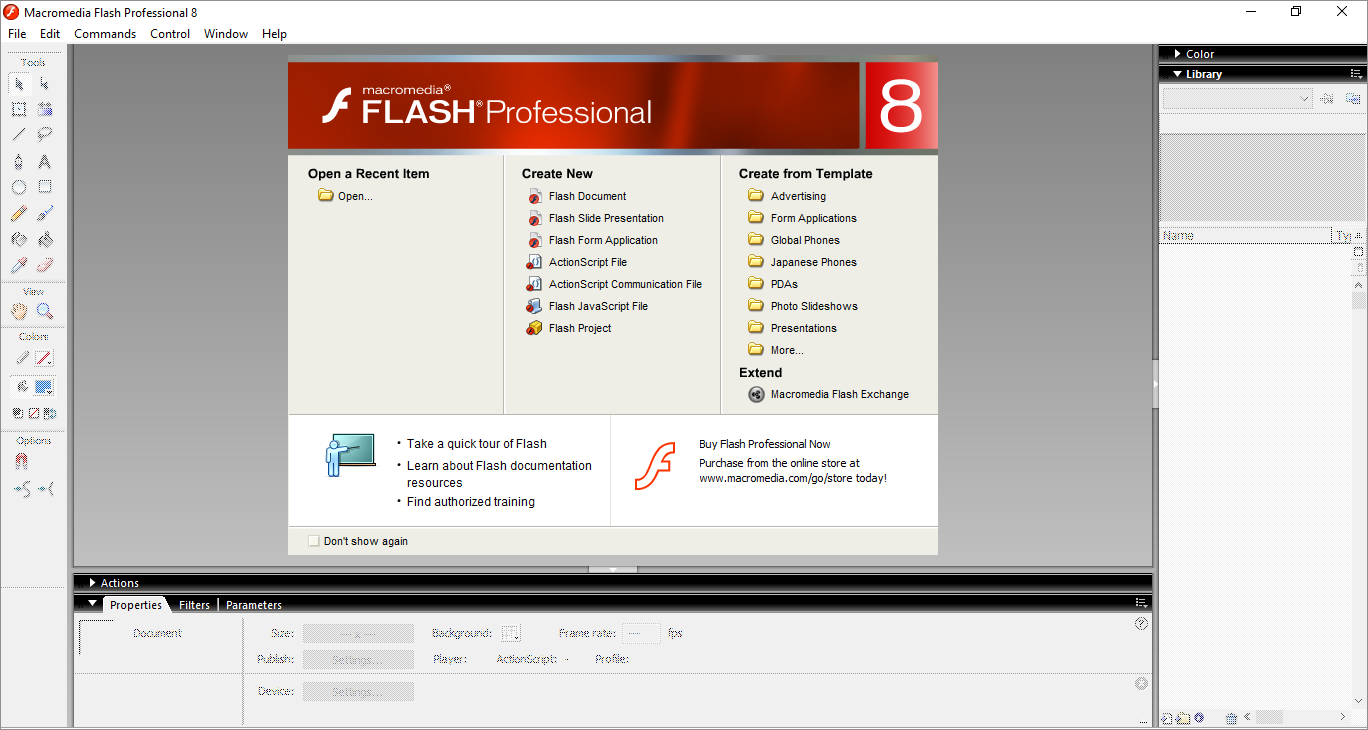
Task: Select the Zoom magnifier tool
Action: click(45, 312)
